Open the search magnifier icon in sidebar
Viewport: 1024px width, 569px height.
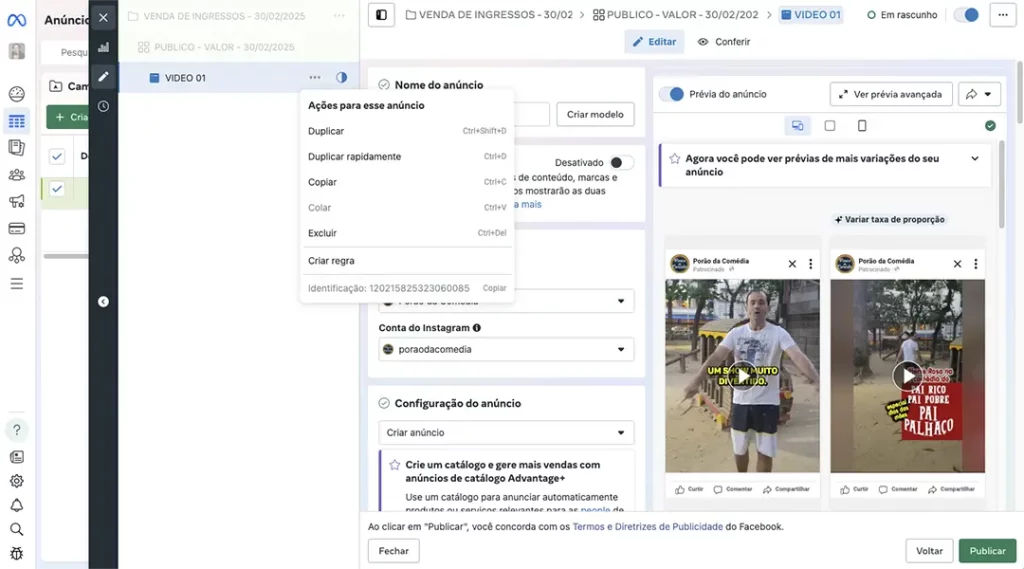tap(16, 529)
